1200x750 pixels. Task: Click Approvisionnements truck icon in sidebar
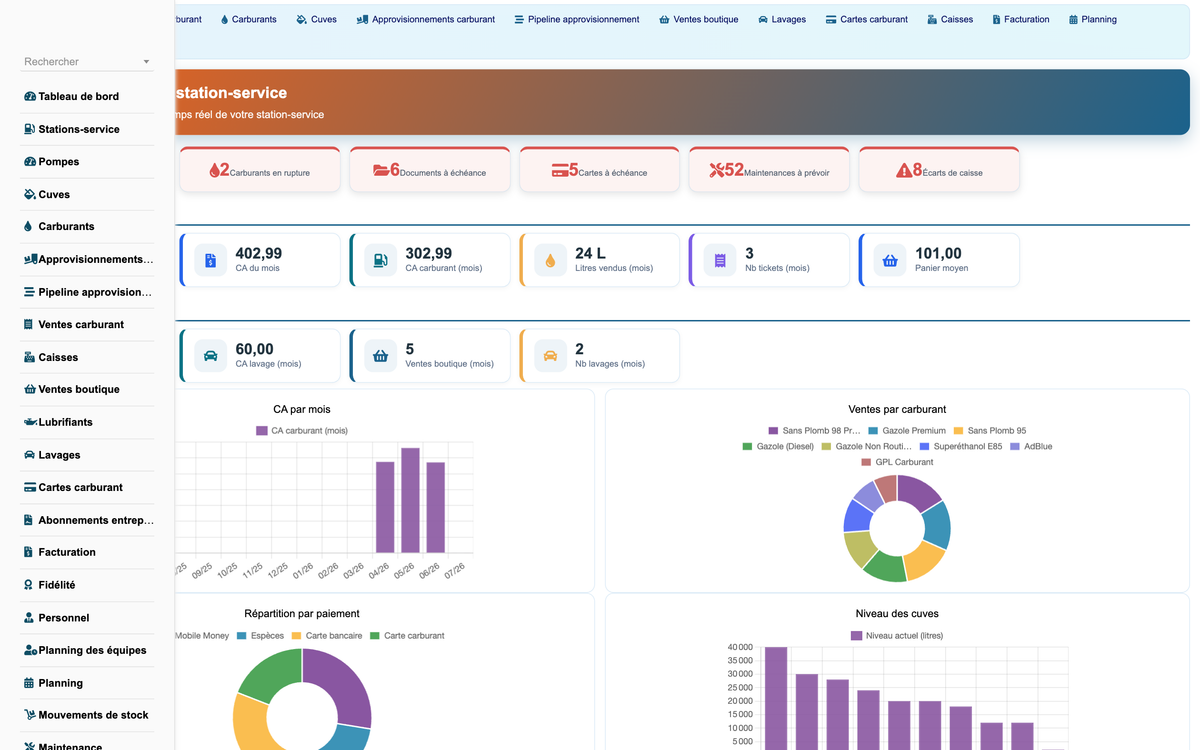click(30, 259)
